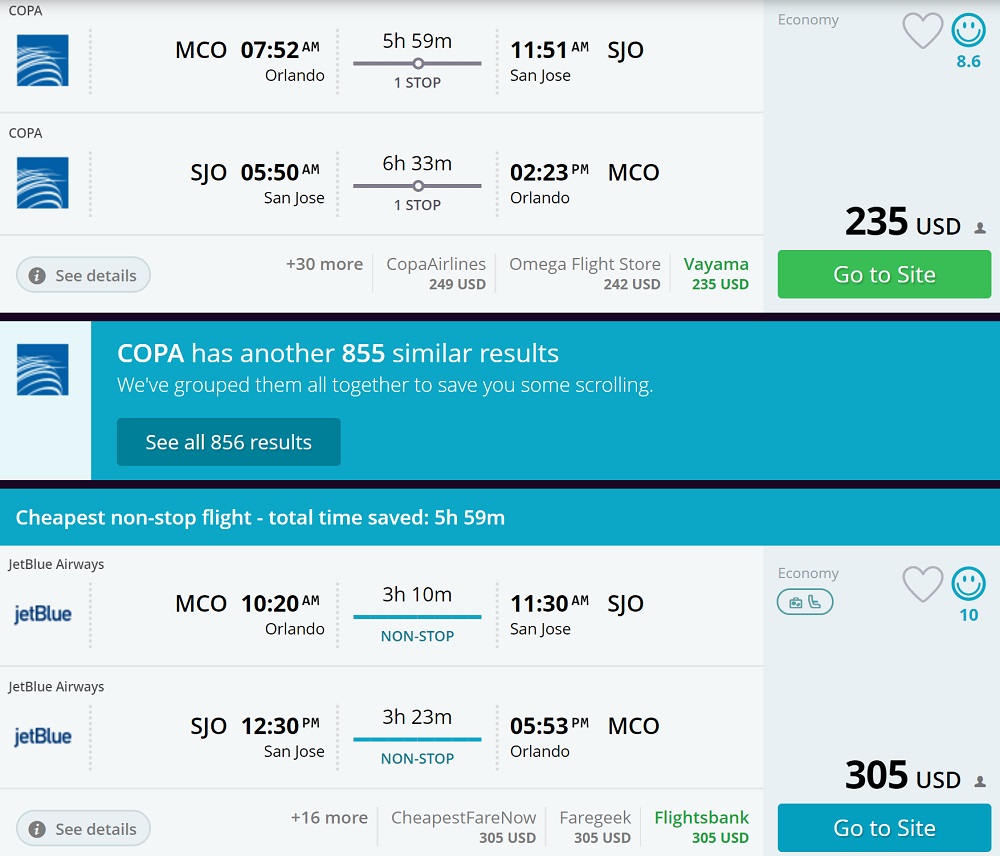This screenshot has height=856, width=1000.
Task: Expand See details for the JetBlue flight
Action: click(83, 829)
